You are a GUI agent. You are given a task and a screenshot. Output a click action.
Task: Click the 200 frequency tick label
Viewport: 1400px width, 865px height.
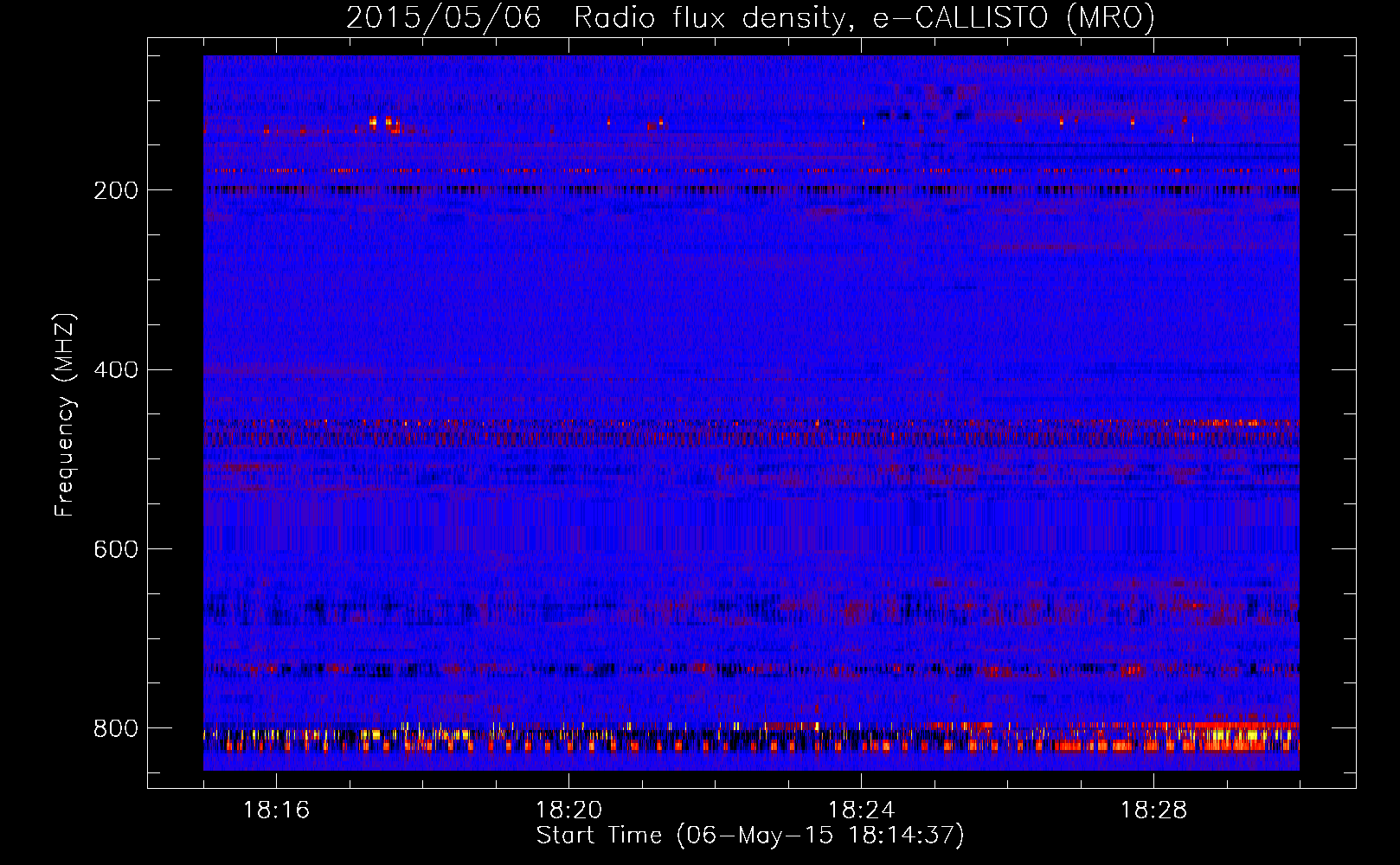[116, 190]
